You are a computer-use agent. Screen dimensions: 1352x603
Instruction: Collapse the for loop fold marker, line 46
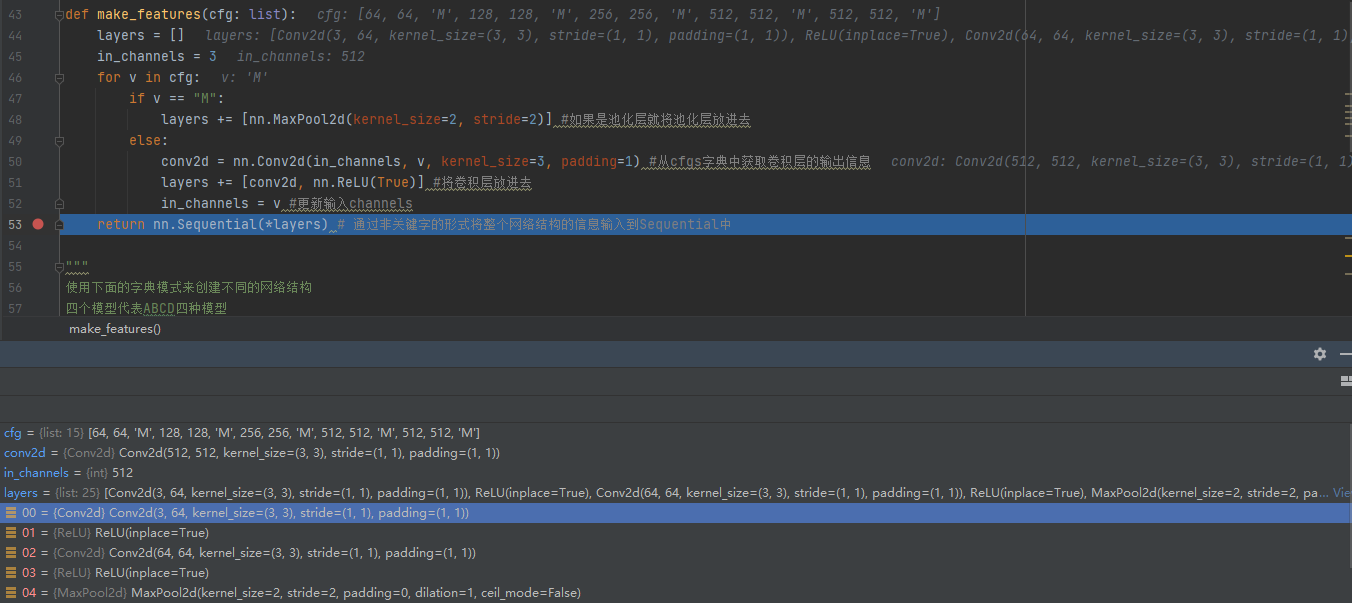[60, 78]
